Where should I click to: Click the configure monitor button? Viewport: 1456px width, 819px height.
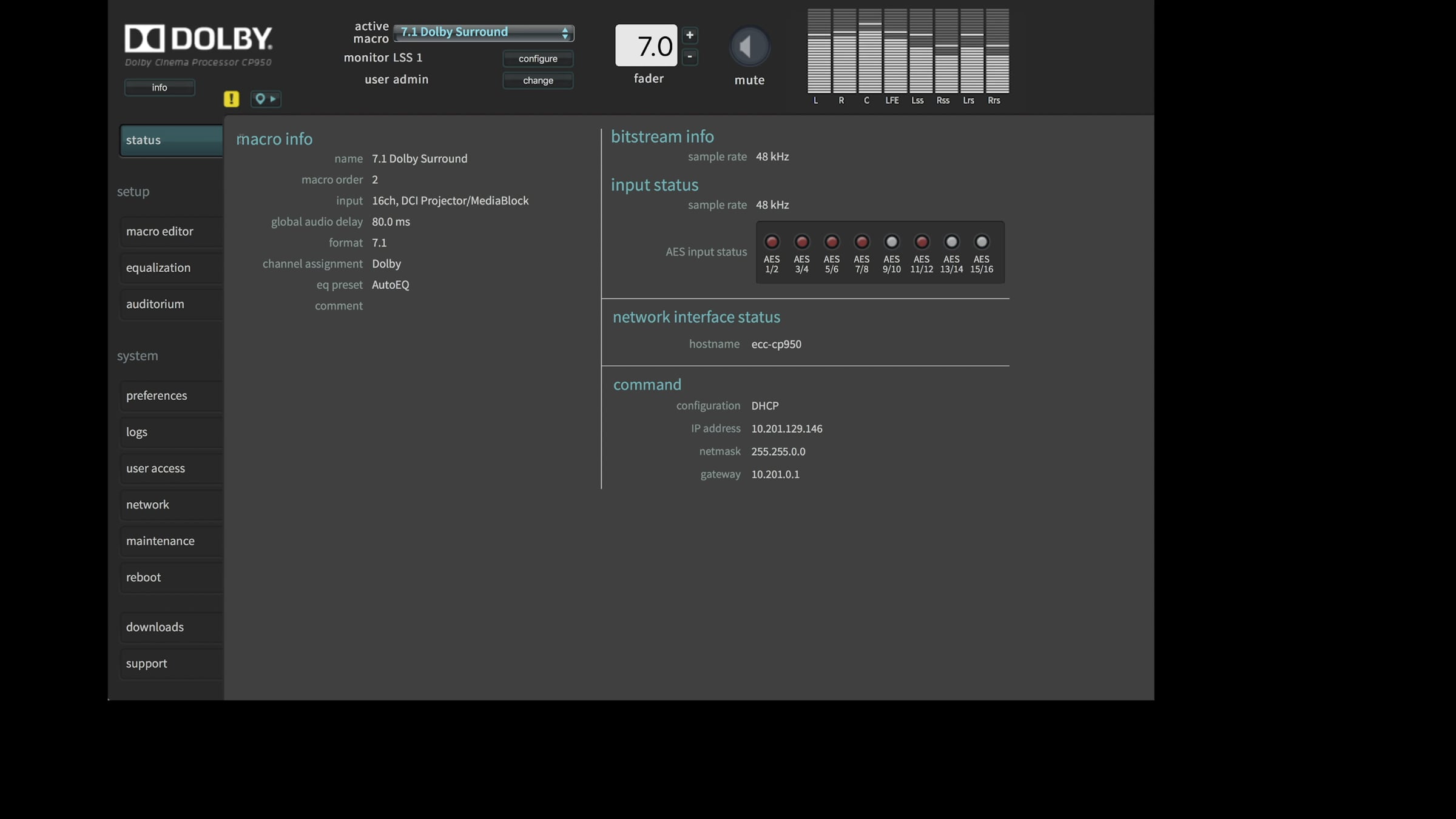pyautogui.click(x=538, y=59)
